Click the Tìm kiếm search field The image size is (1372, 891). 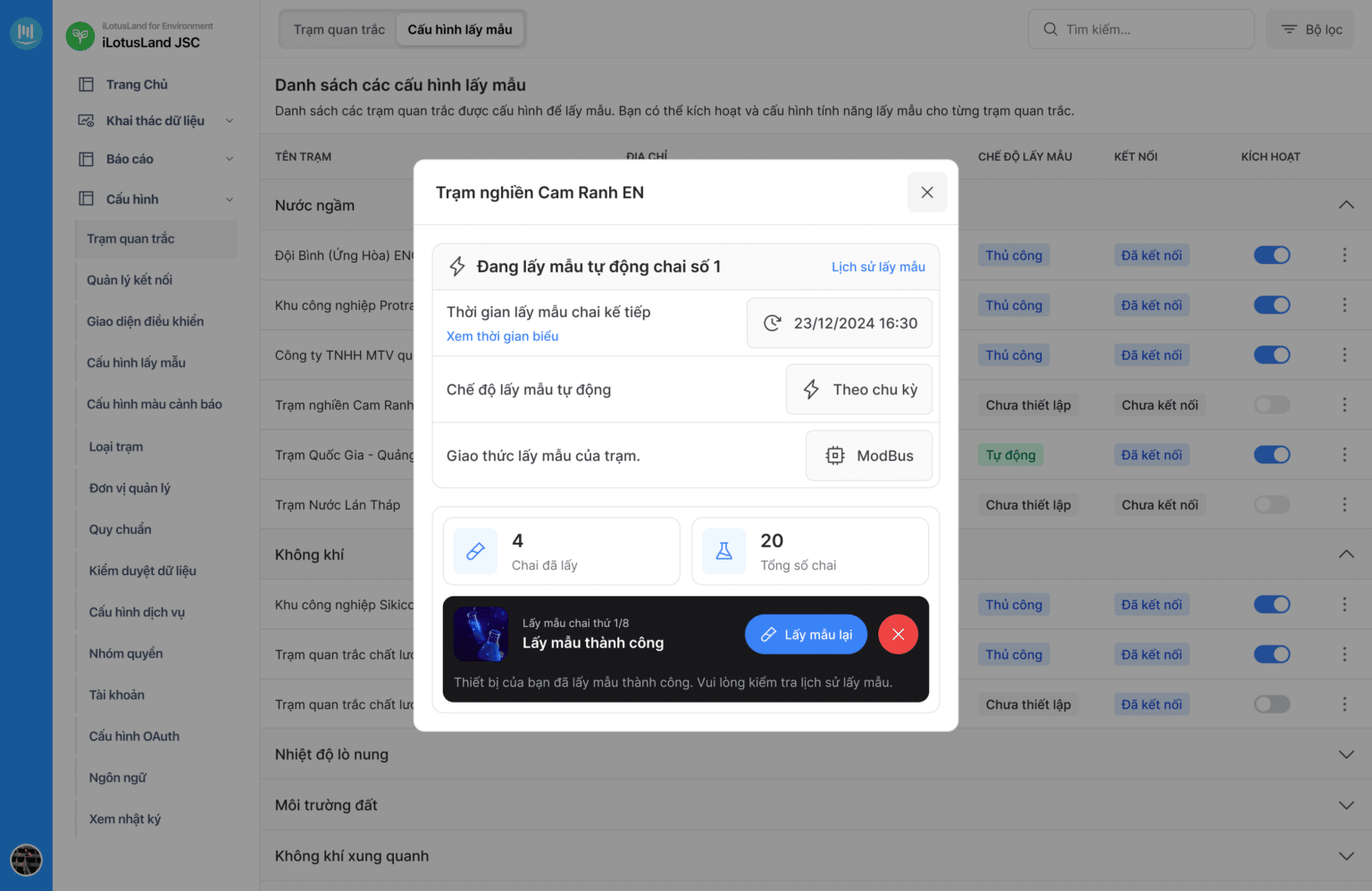[1142, 29]
